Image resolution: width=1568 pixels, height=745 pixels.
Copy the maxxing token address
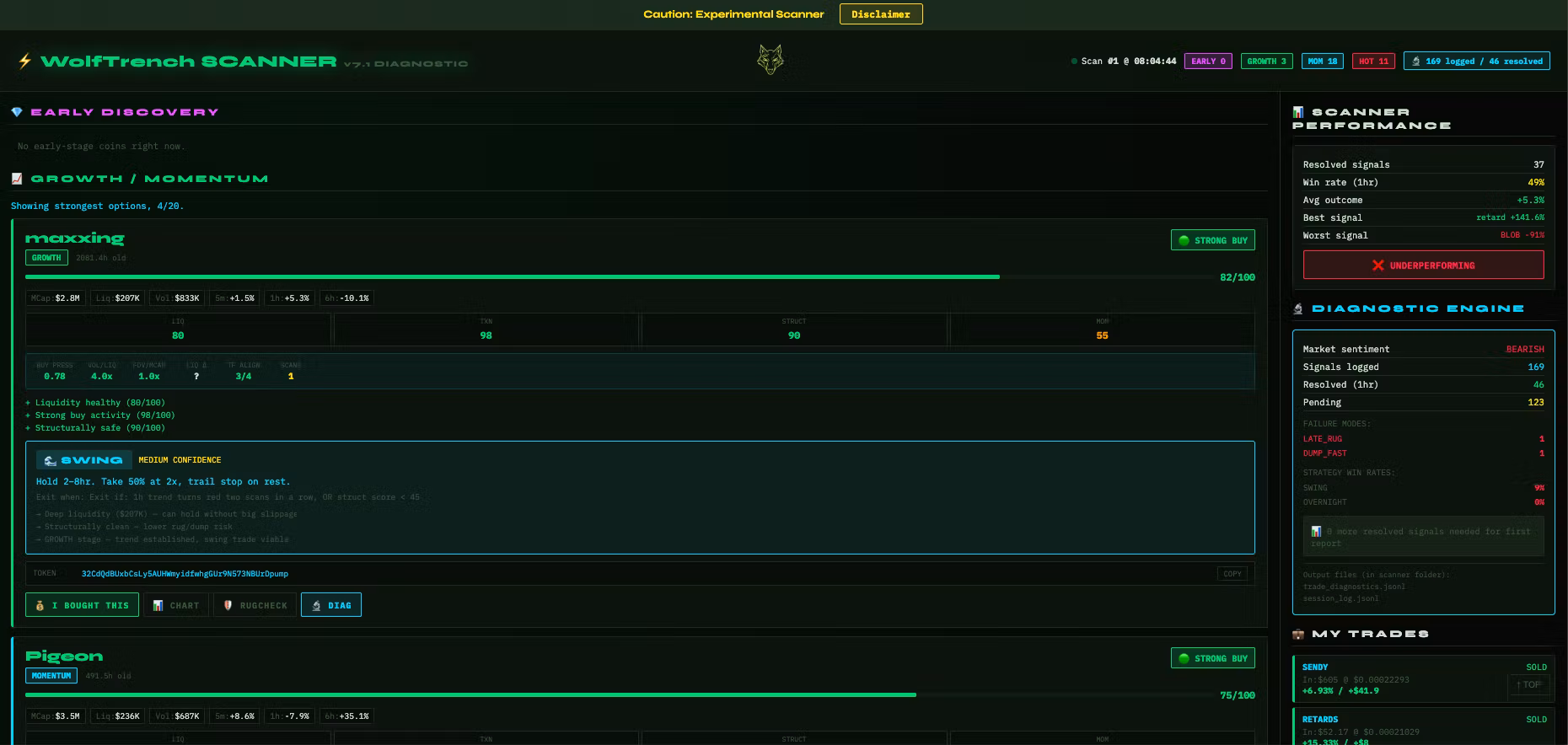[1232, 574]
